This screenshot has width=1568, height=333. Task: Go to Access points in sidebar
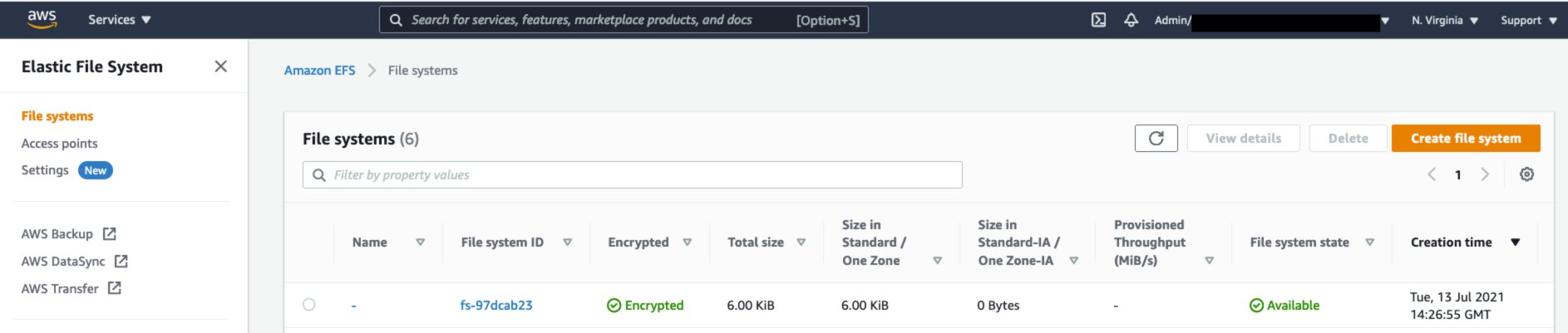pos(59,144)
